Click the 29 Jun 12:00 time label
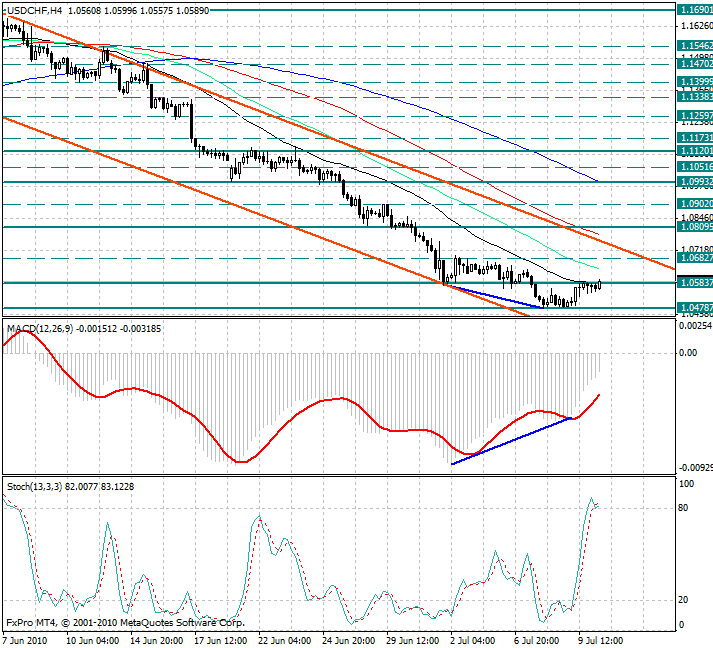 [x=413, y=640]
